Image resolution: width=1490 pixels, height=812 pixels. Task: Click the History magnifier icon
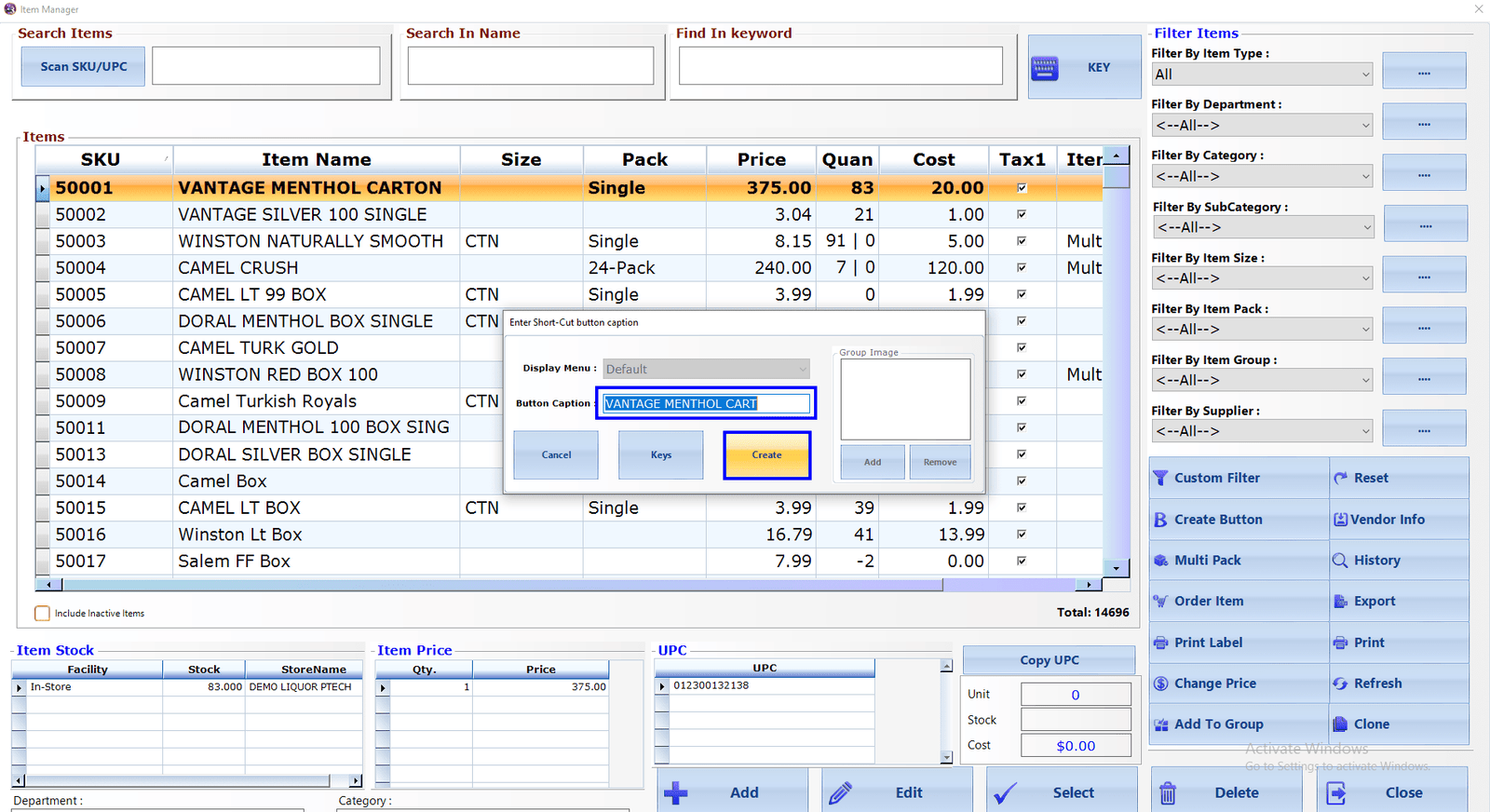1340,561
